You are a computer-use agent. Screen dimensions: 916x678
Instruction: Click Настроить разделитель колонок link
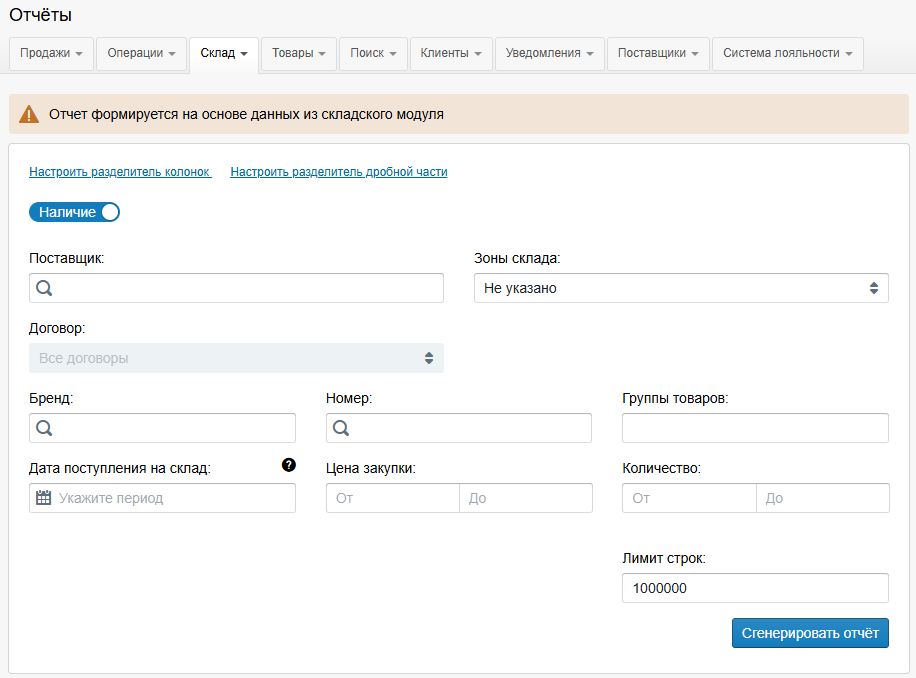click(x=119, y=172)
